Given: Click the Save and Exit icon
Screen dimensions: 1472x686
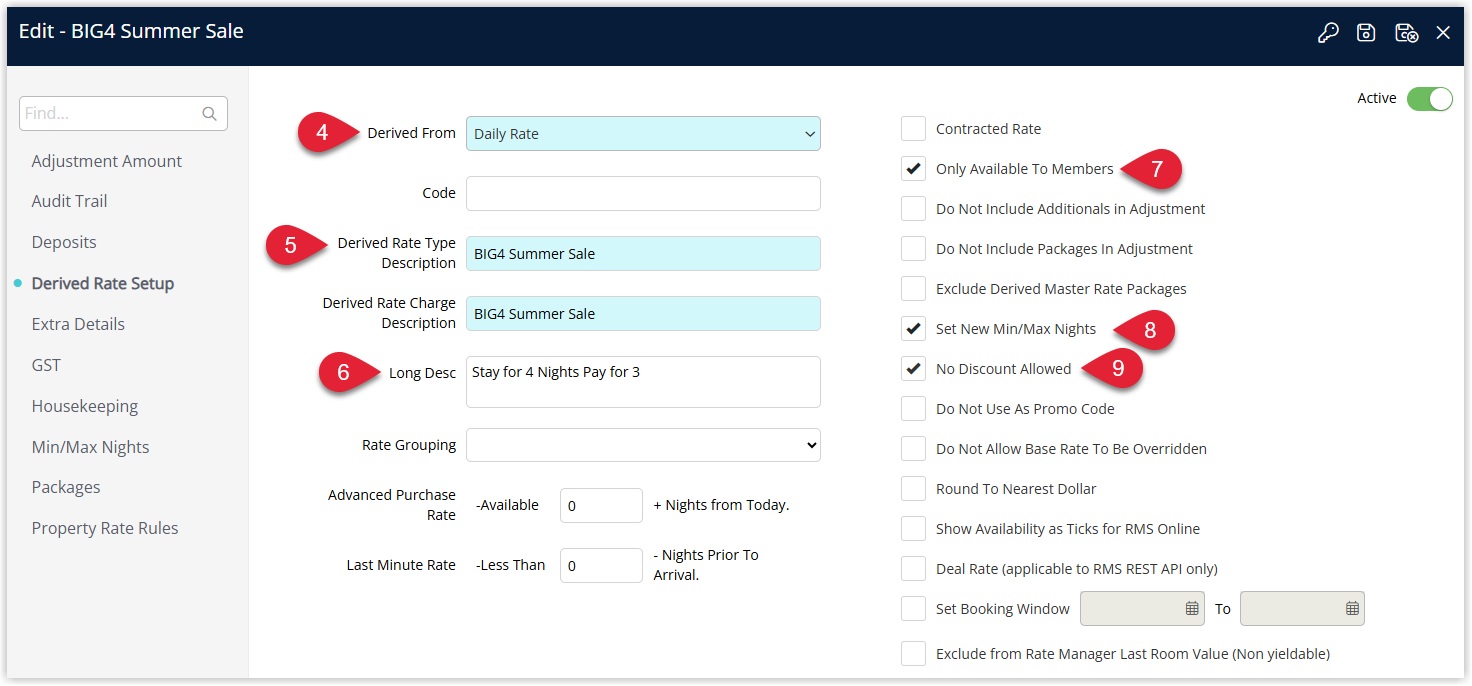Looking at the screenshot, I should (1406, 33).
